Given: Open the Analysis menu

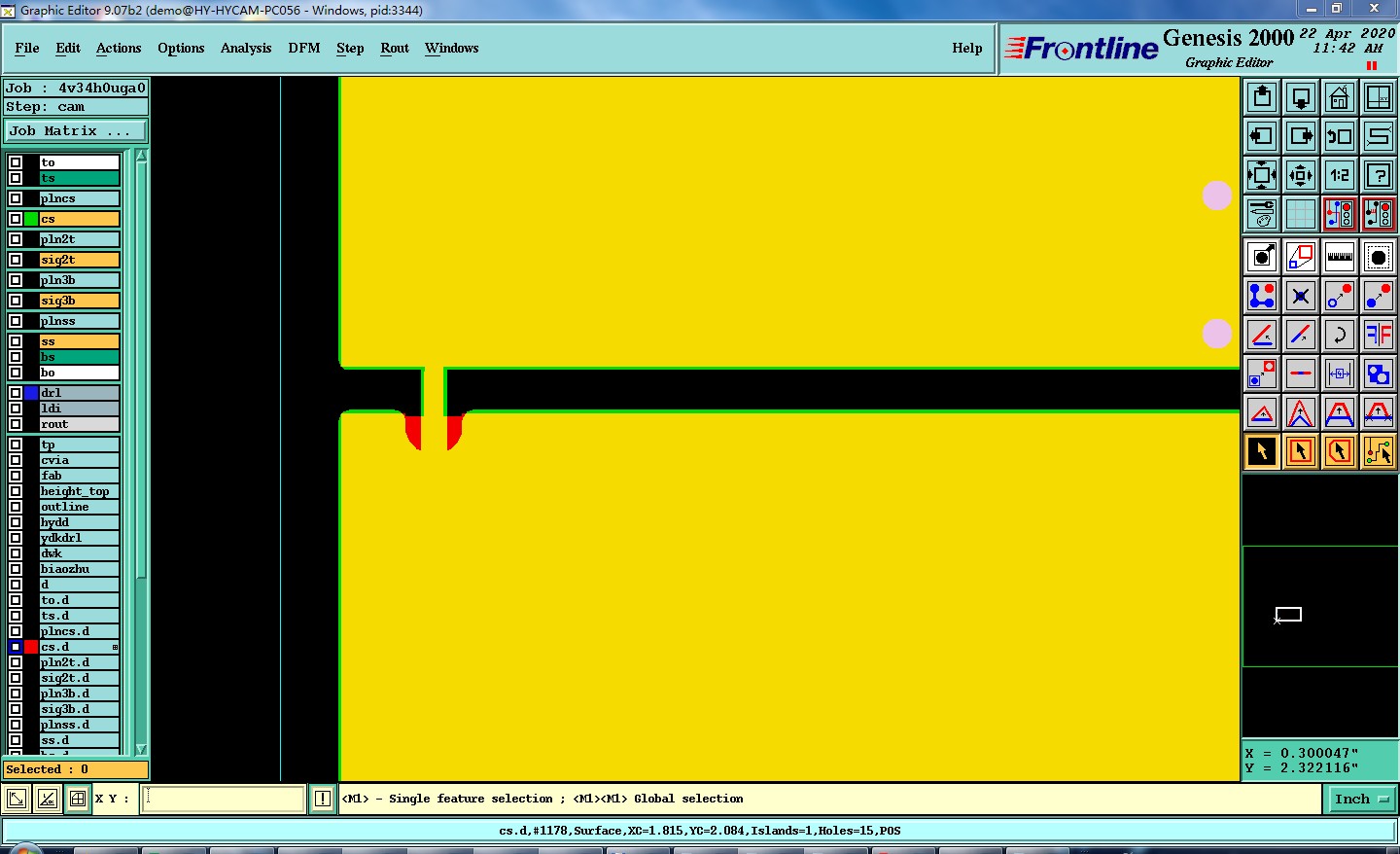Looking at the screenshot, I should pos(246,48).
